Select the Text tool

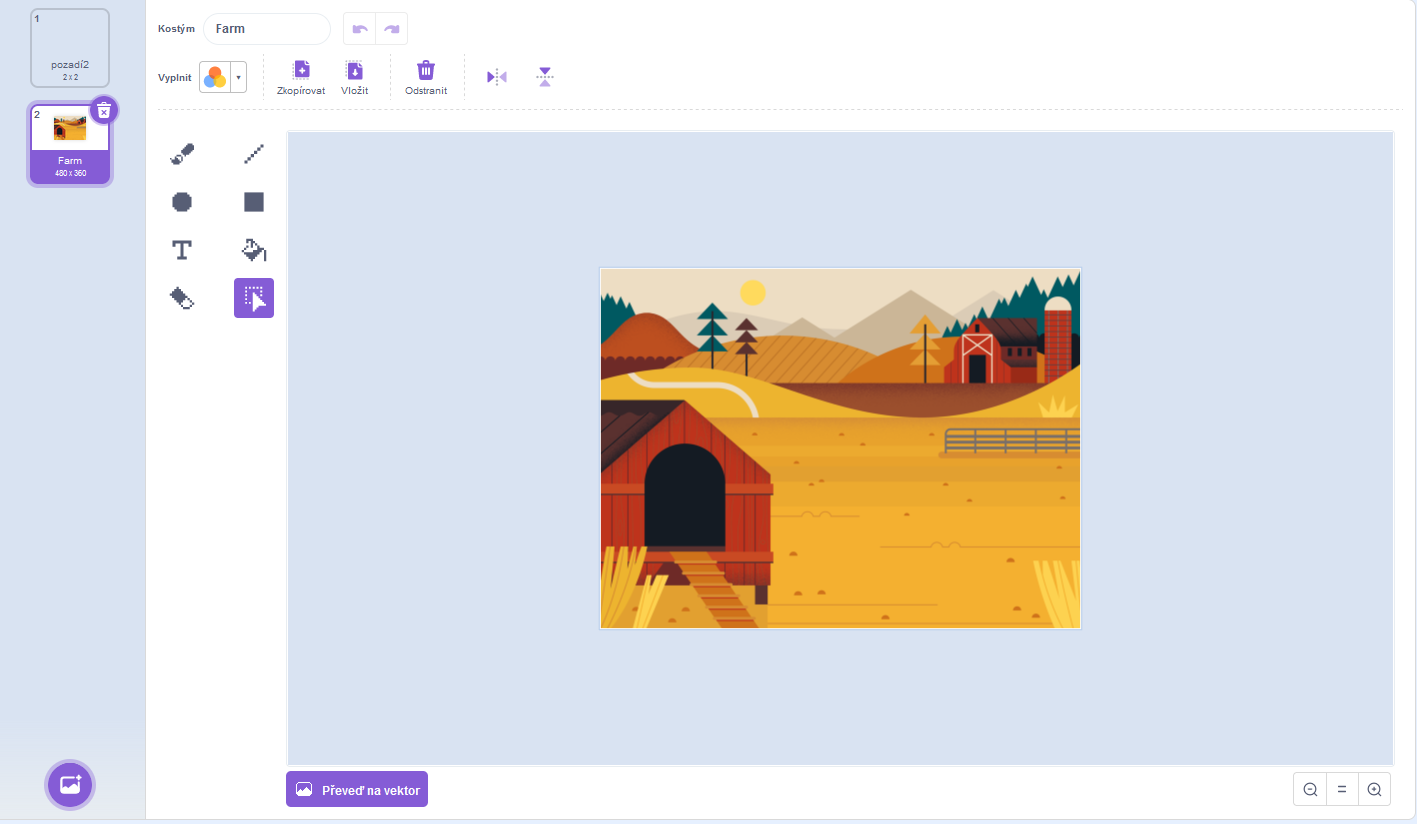[x=182, y=250]
